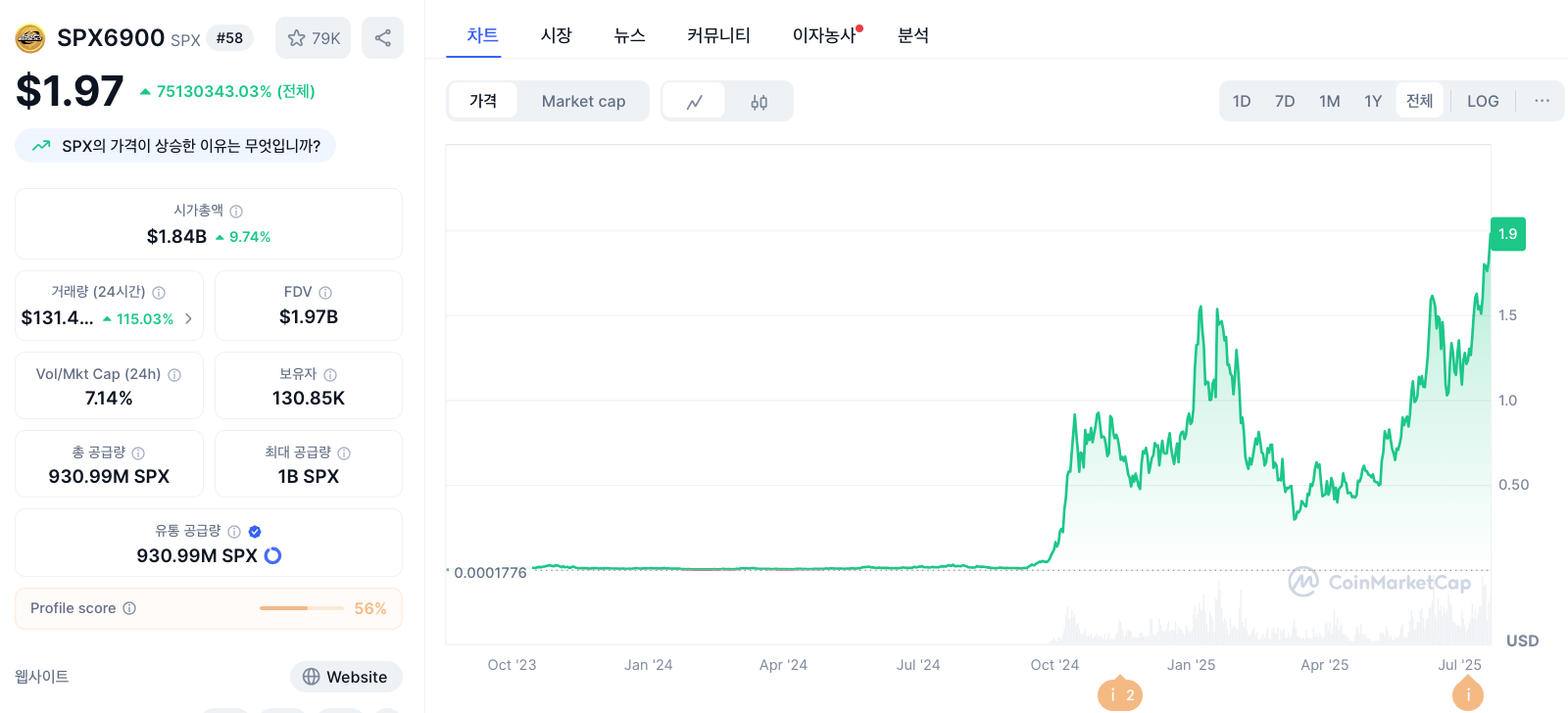This screenshot has width=1568, height=713.
Task: Open the 뉴스 tab
Action: coord(629,35)
